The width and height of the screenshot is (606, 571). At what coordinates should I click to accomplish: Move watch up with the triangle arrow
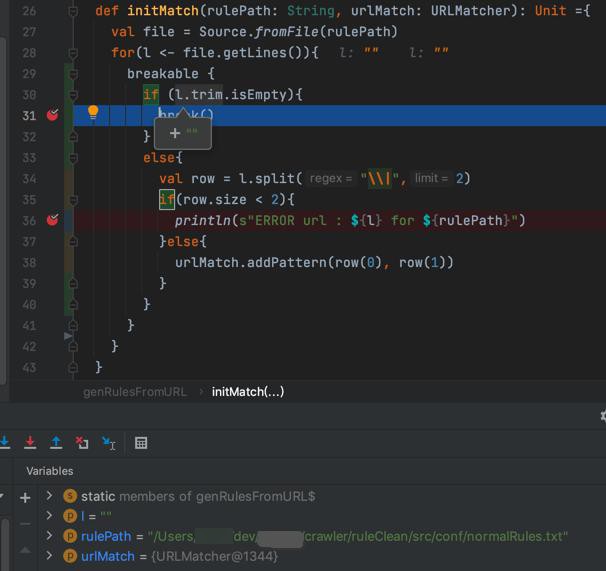point(25,550)
